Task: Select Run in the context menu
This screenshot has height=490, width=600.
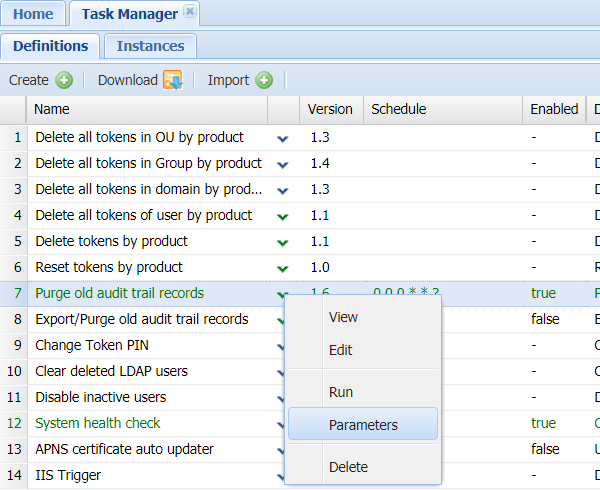Action: click(x=341, y=392)
